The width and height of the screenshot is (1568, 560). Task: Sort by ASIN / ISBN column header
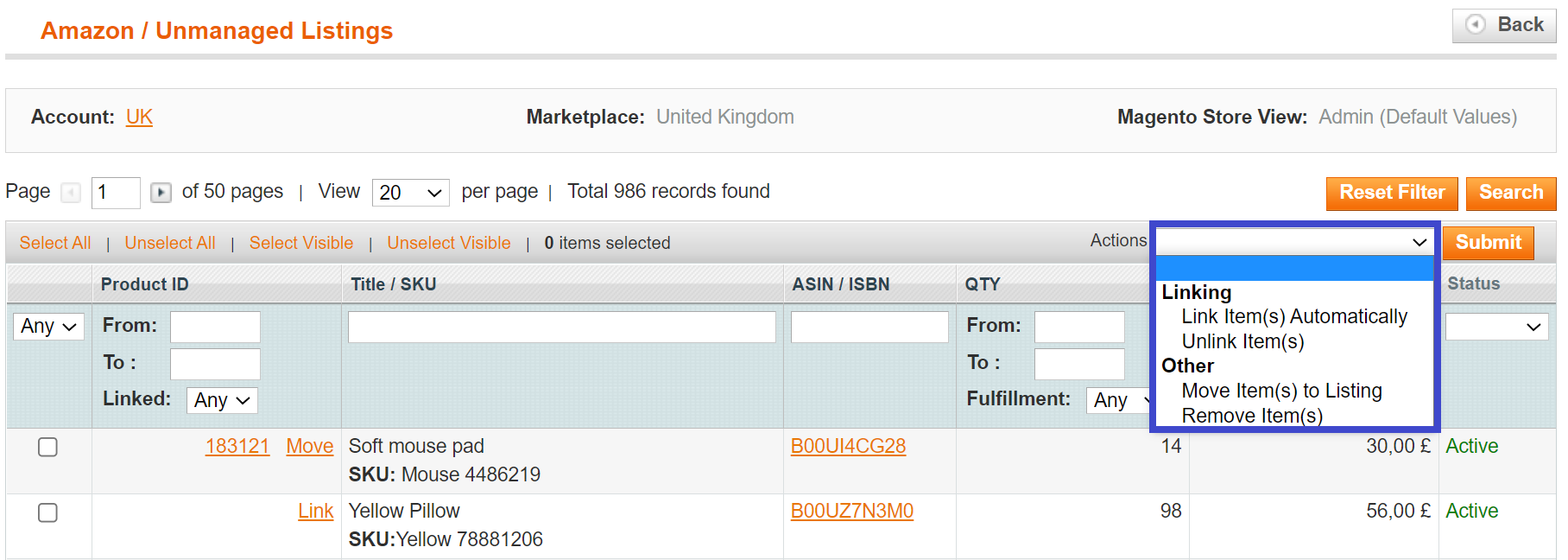point(840,284)
